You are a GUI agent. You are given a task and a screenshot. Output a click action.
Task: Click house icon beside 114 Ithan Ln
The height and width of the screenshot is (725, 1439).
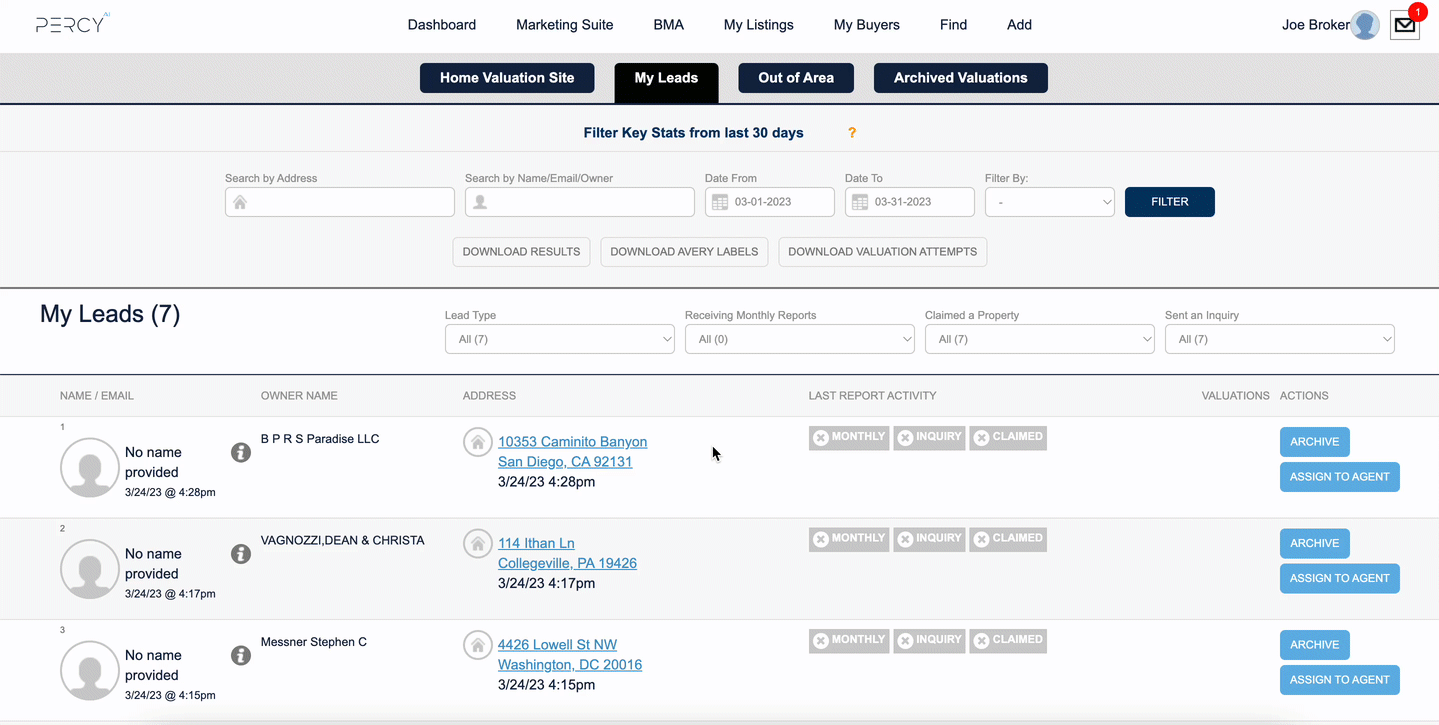tap(477, 543)
